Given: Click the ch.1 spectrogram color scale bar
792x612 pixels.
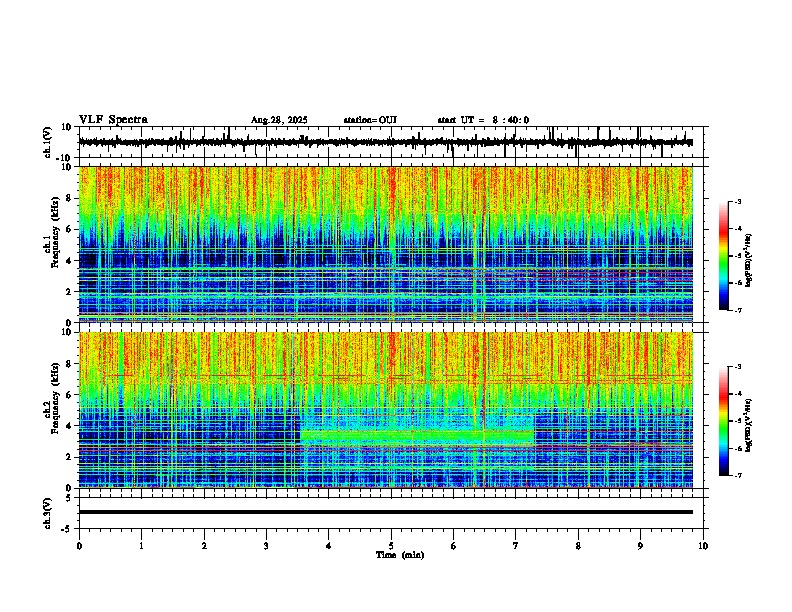Looking at the screenshot, I should coord(724,256).
